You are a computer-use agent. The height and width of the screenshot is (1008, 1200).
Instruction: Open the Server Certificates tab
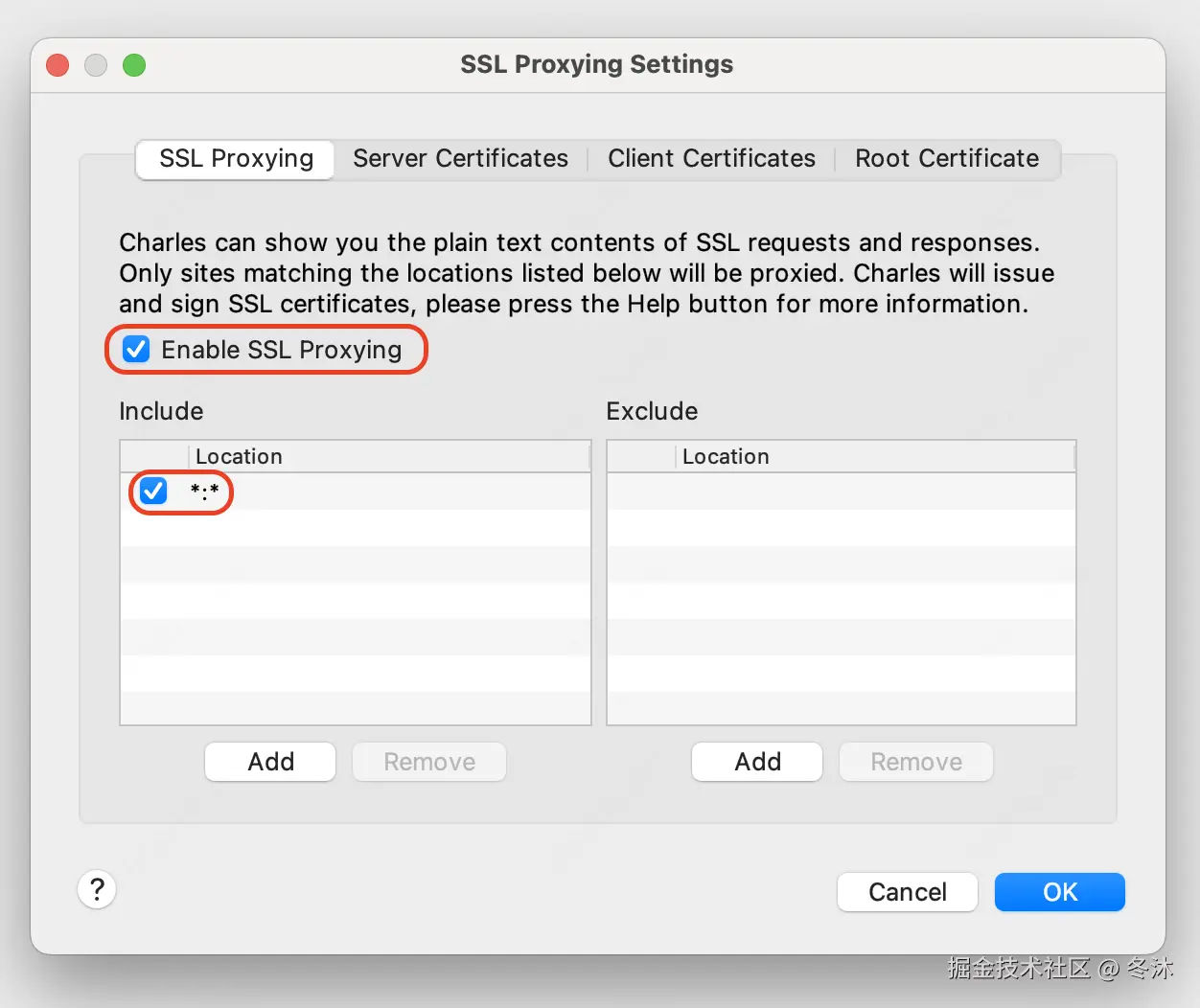460,159
